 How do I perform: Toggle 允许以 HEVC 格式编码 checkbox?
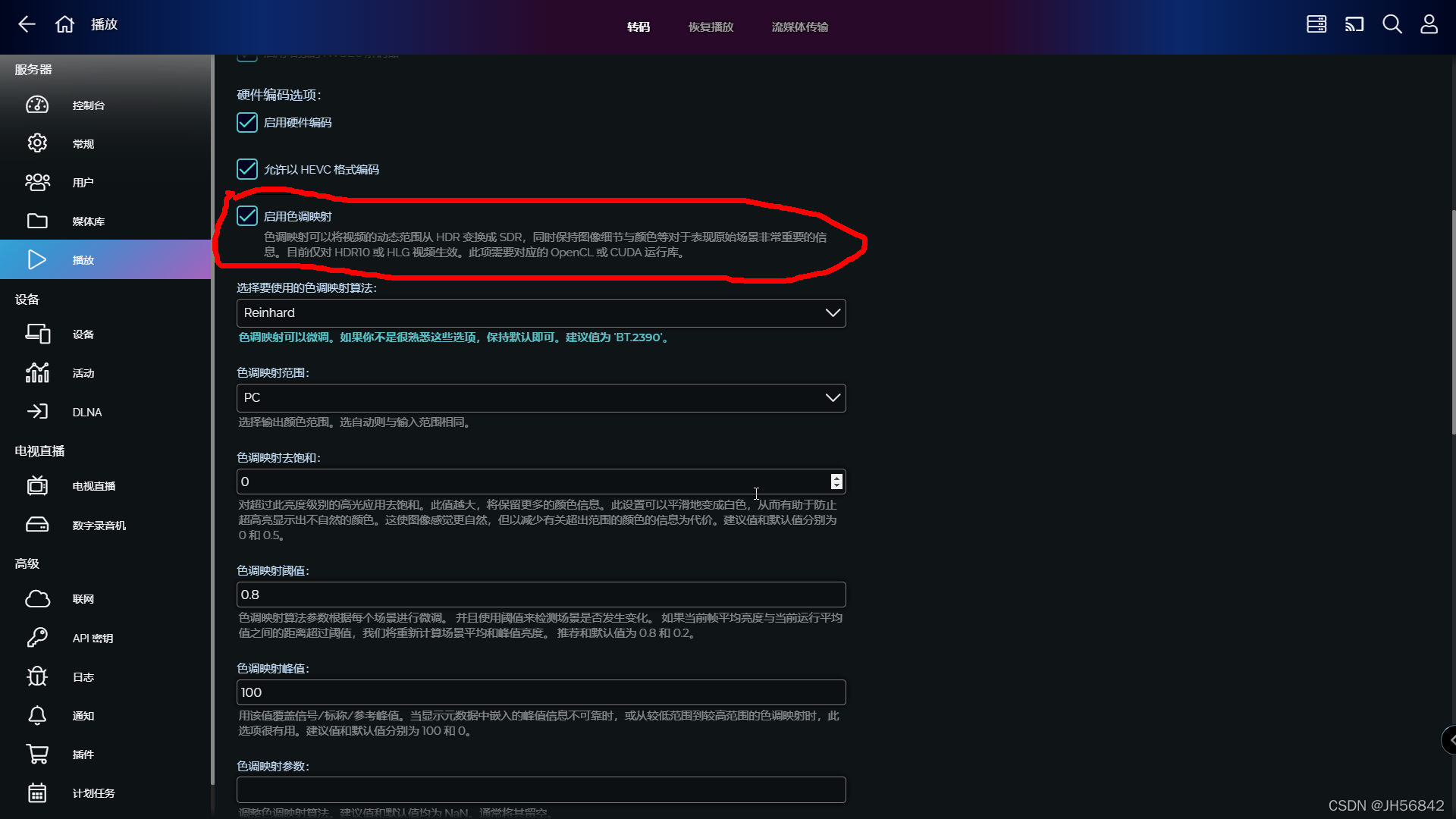tap(247, 169)
